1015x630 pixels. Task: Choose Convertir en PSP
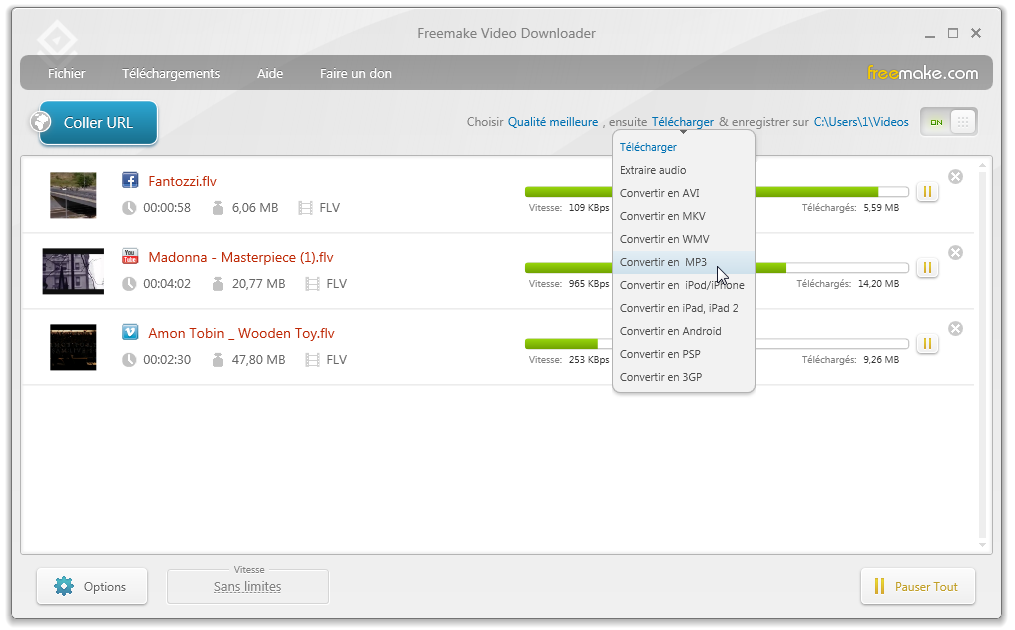pos(684,354)
